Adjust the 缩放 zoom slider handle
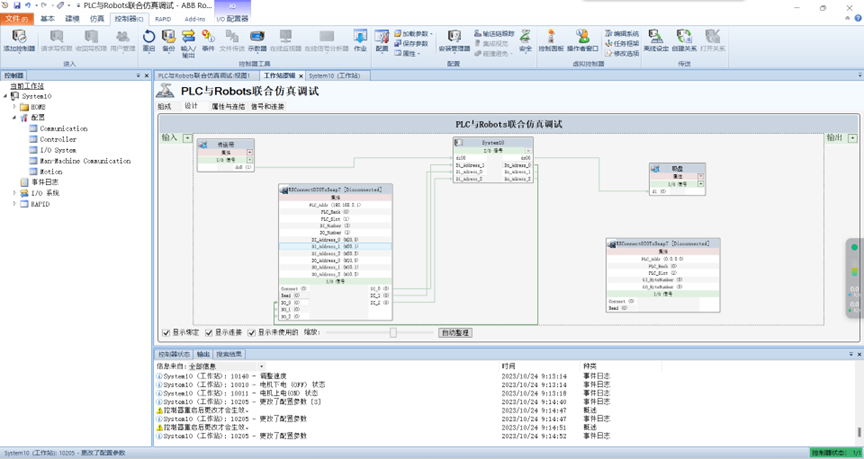This screenshot has height=459, width=864. (393, 333)
